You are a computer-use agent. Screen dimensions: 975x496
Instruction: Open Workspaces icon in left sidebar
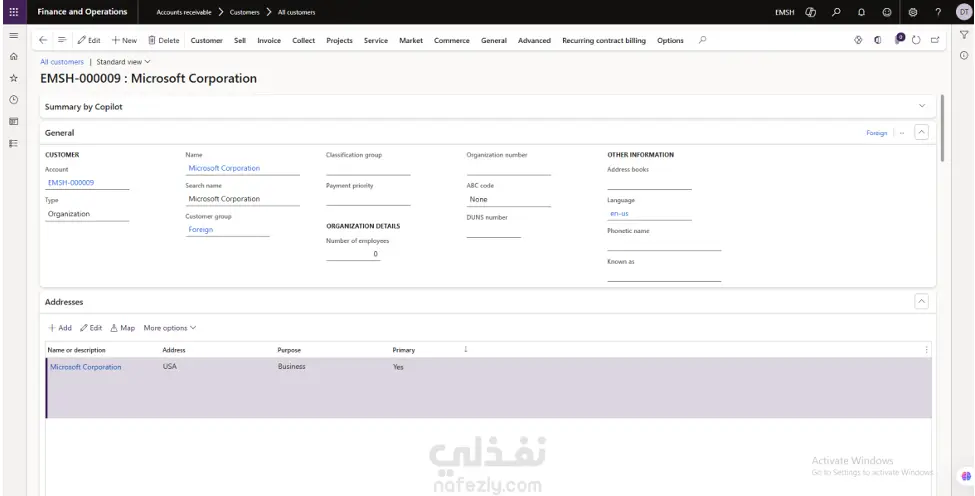(x=14, y=122)
